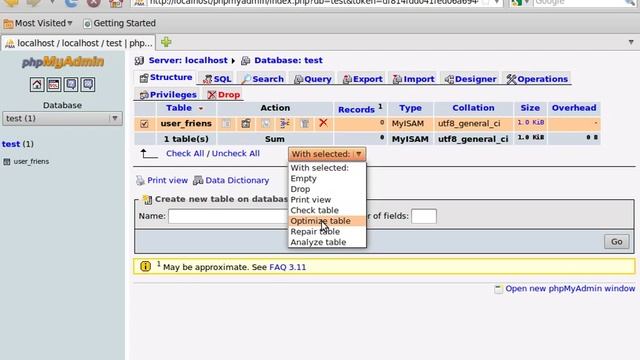This screenshot has width=640, height=360.
Task: Click the Go button
Action: pyautogui.click(x=616, y=242)
